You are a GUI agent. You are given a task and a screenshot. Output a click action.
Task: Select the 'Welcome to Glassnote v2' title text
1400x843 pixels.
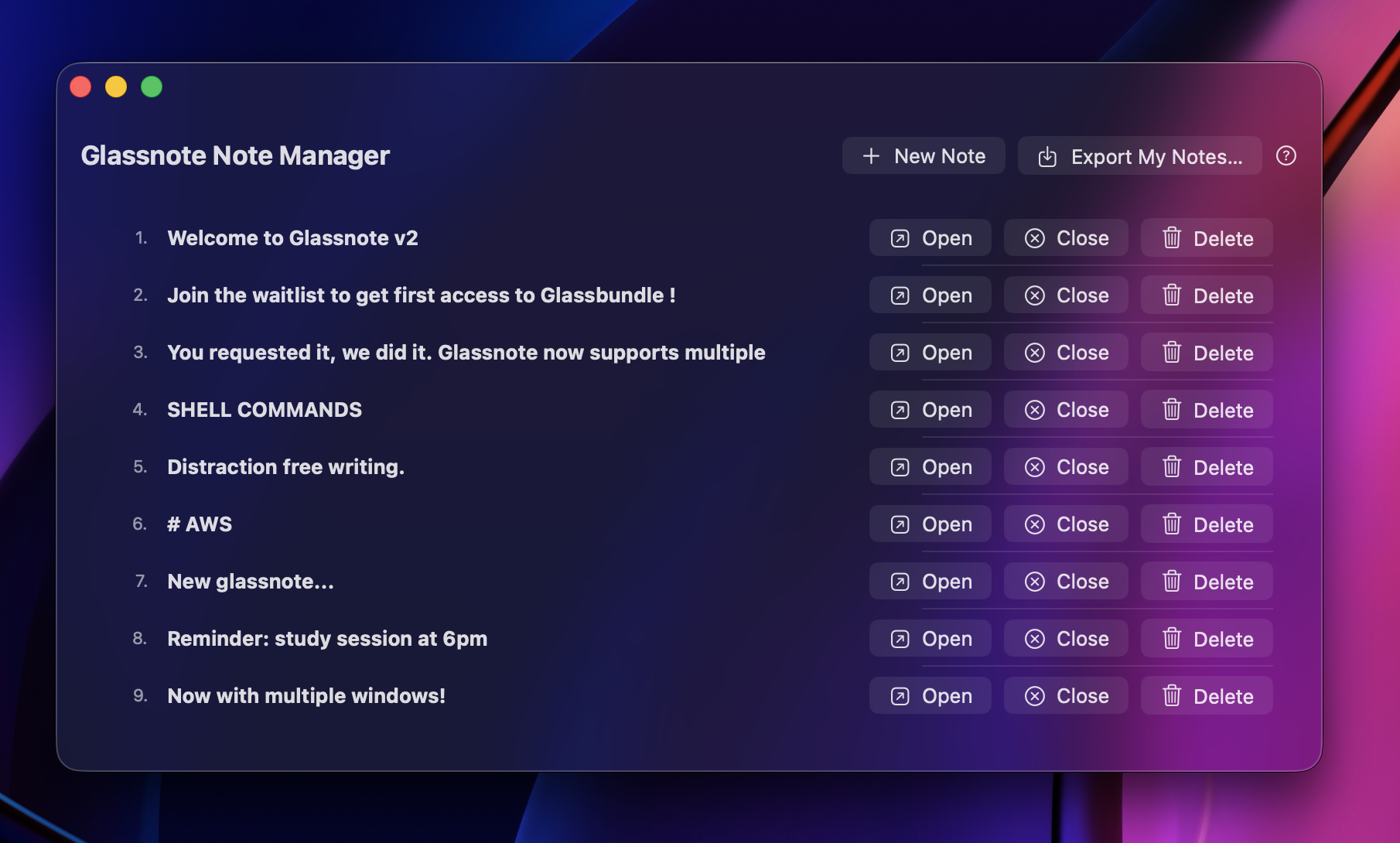(x=292, y=238)
